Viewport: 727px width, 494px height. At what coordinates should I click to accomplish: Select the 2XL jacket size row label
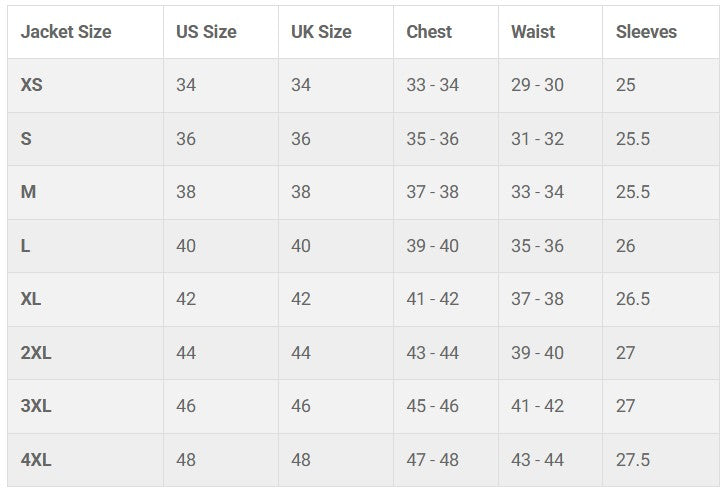click(36, 353)
